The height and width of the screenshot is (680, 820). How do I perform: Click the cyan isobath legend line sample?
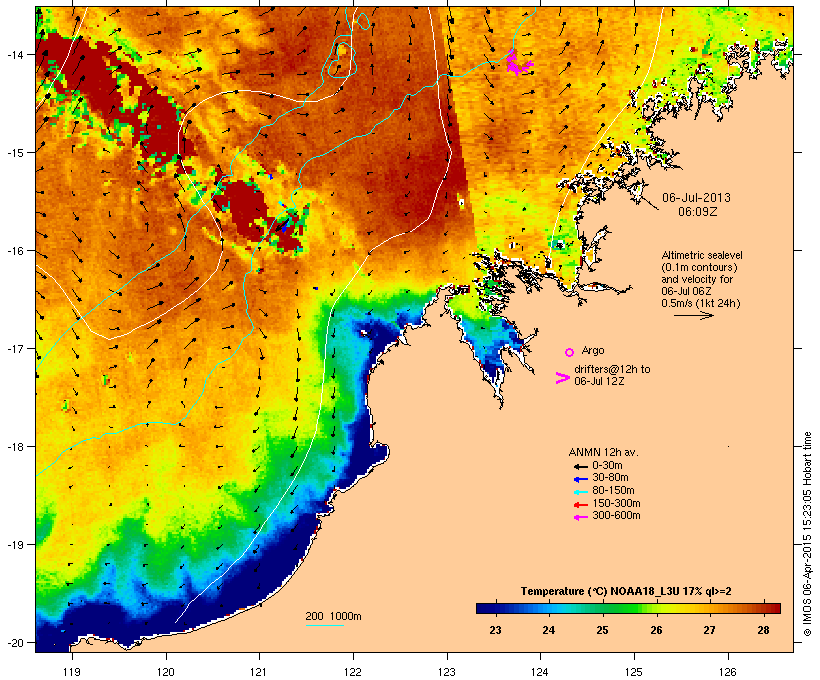(324, 625)
